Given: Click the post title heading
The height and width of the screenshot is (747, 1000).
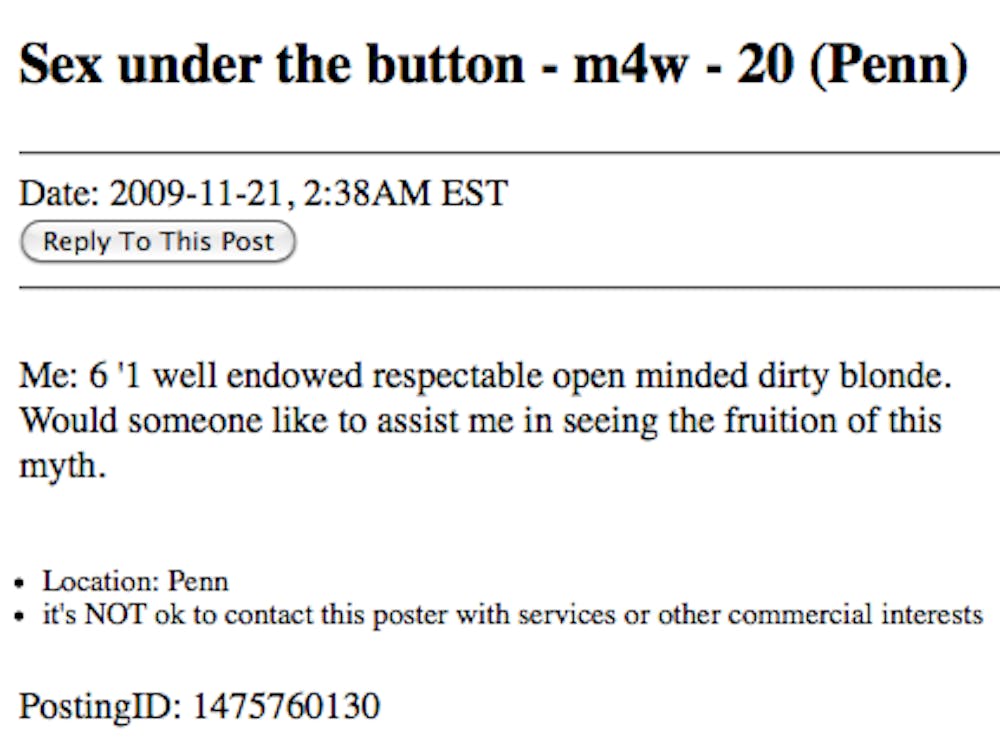Looking at the screenshot, I should pyautogui.click(x=493, y=65).
